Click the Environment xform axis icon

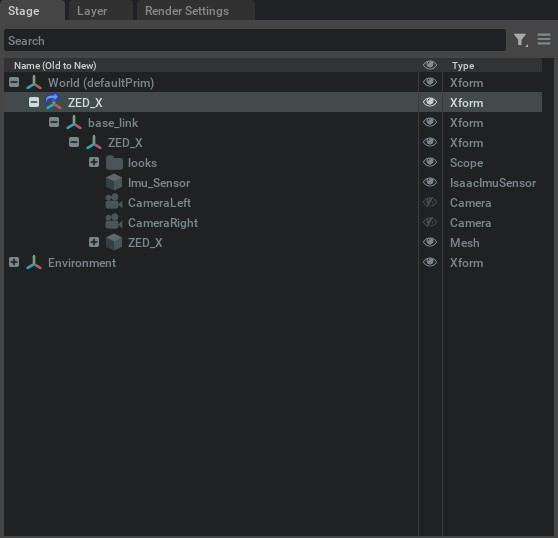tap(34, 263)
